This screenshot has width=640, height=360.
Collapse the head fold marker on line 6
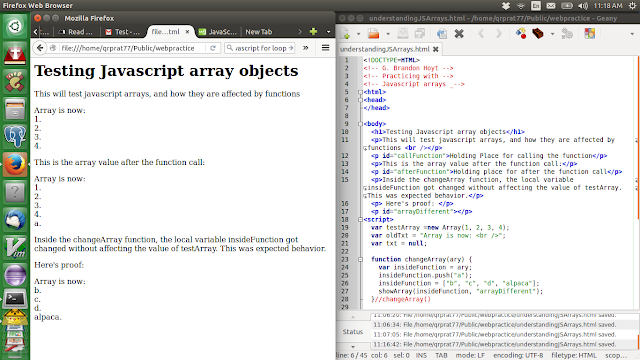point(360,100)
